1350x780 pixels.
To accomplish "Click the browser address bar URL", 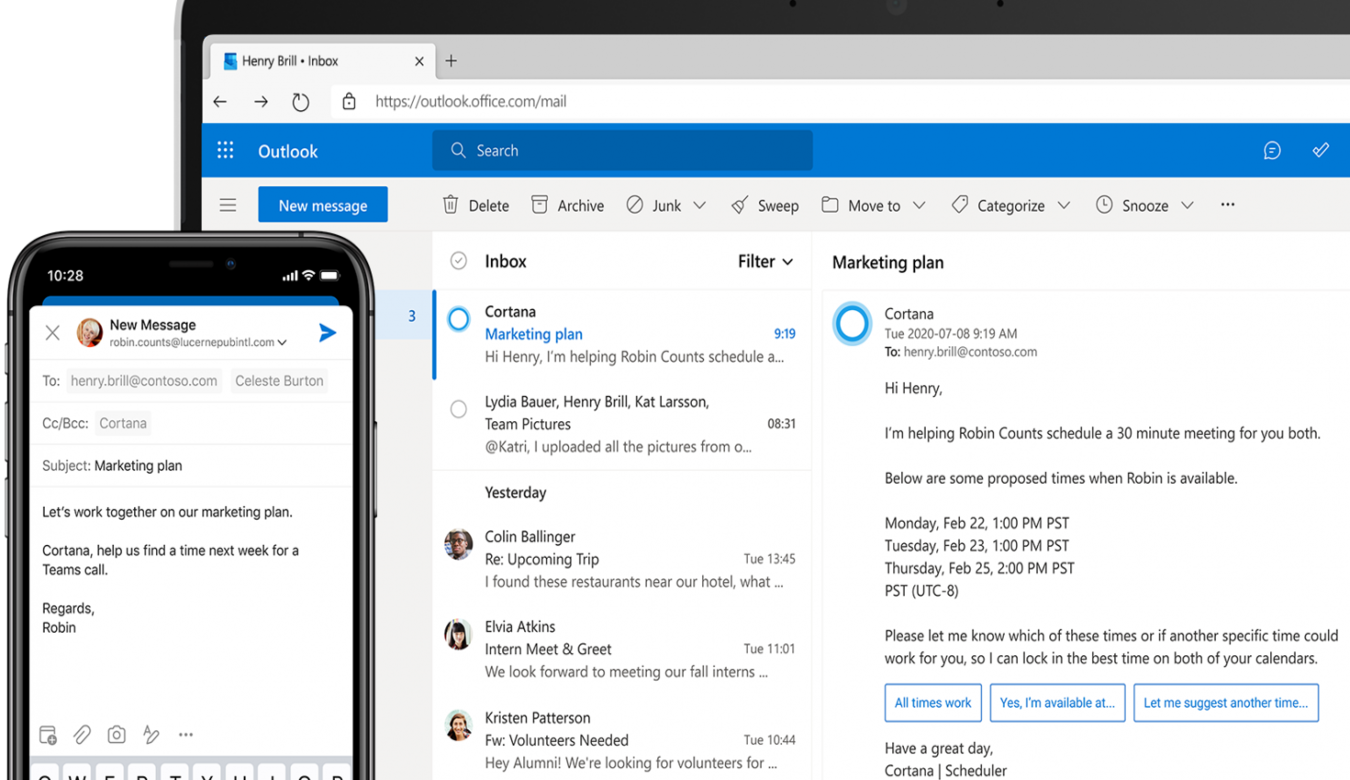I will [471, 101].
